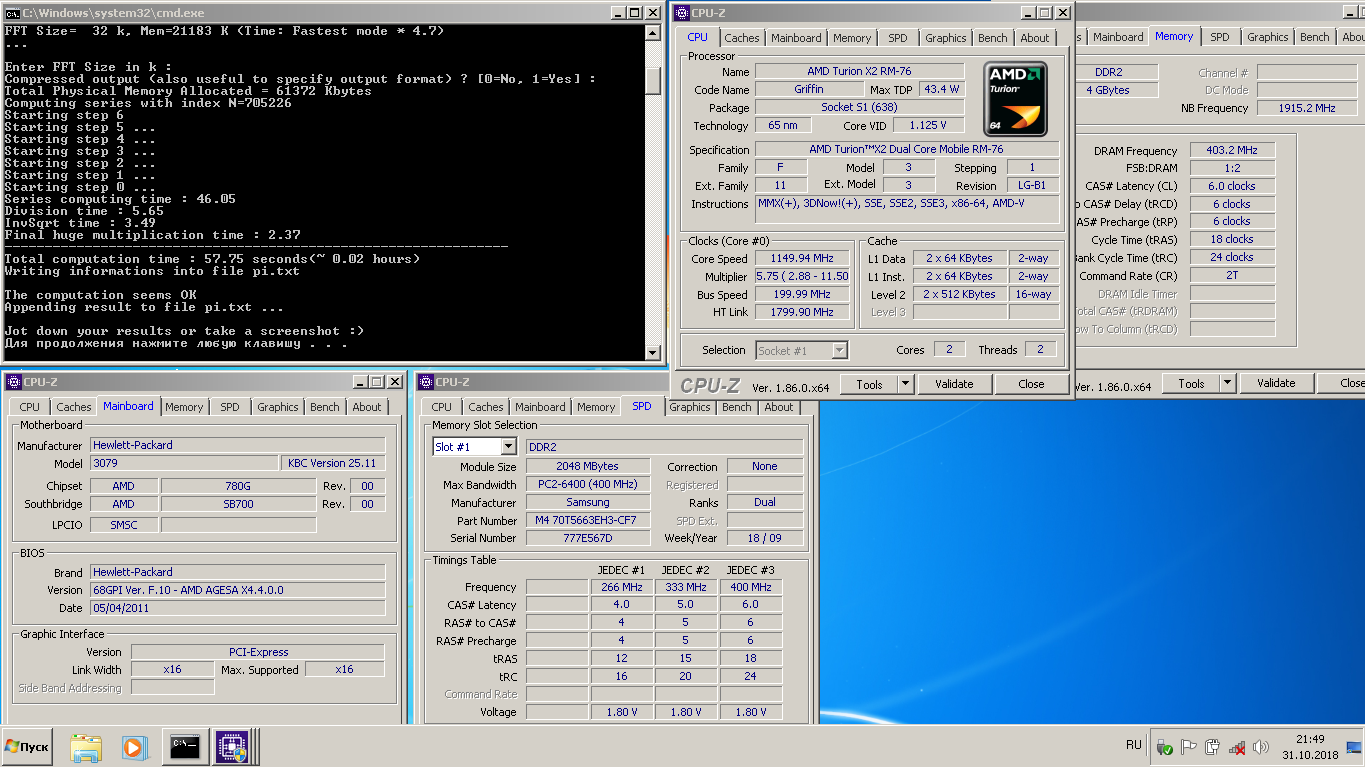This screenshot has height=767, width=1365.
Task: Click the Name field AMD Turion X2 RM-76
Action: 859,72
